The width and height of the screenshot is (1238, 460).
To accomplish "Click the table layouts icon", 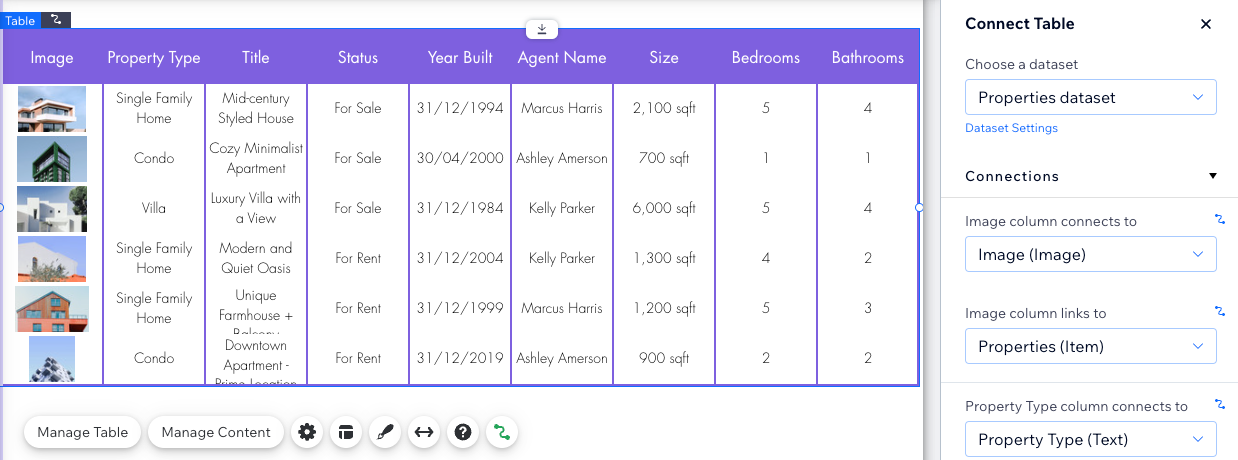I will click(x=346, y=432).
